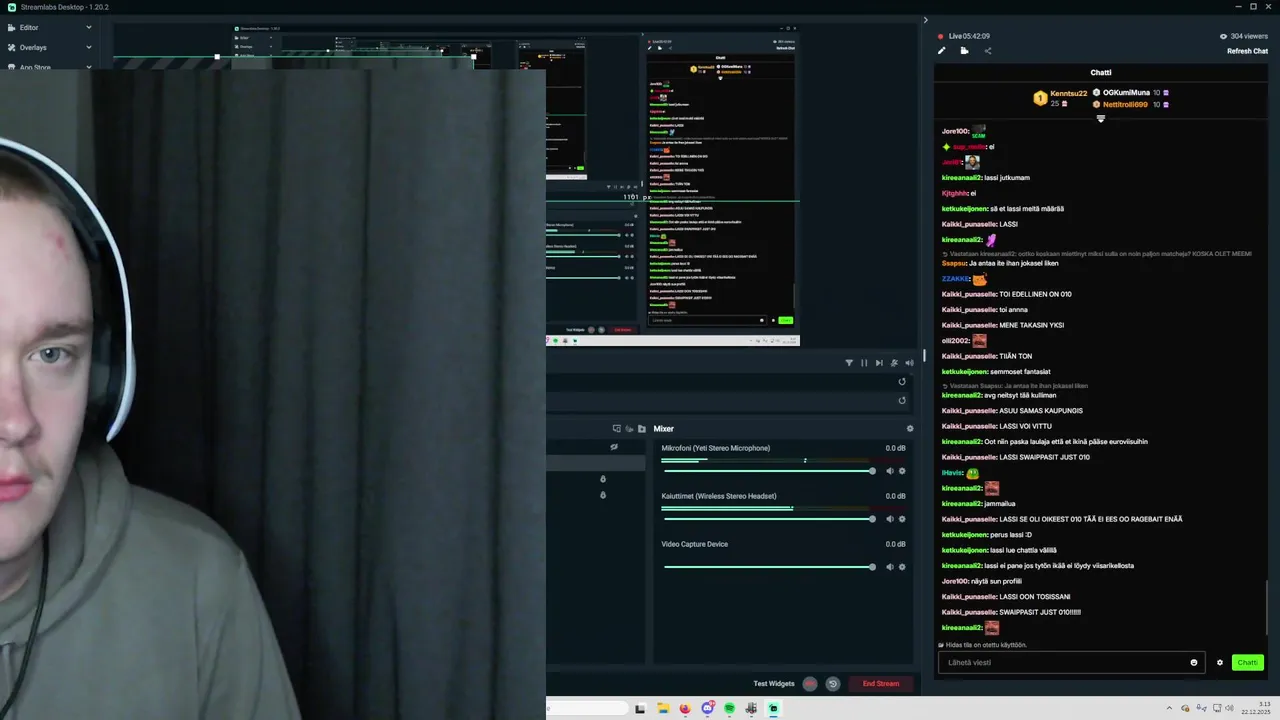The height and width of the screenshot is (720, 1280).
Task: Replay the first recent event
Action: (902, 381)
